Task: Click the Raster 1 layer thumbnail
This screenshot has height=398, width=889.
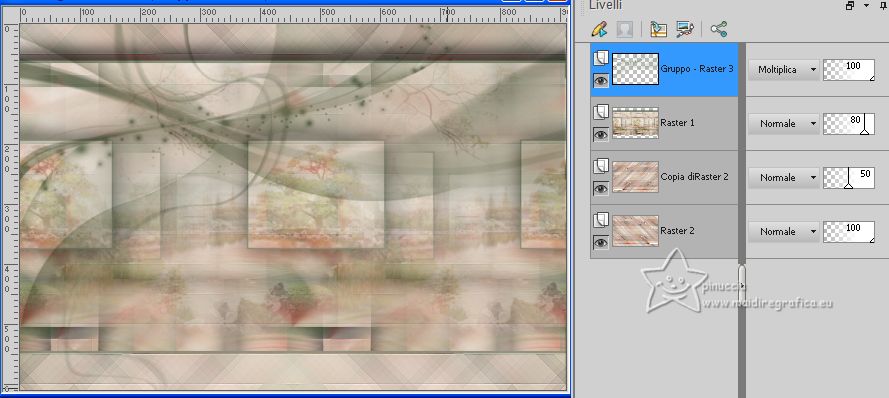Action: click(636, 123)
